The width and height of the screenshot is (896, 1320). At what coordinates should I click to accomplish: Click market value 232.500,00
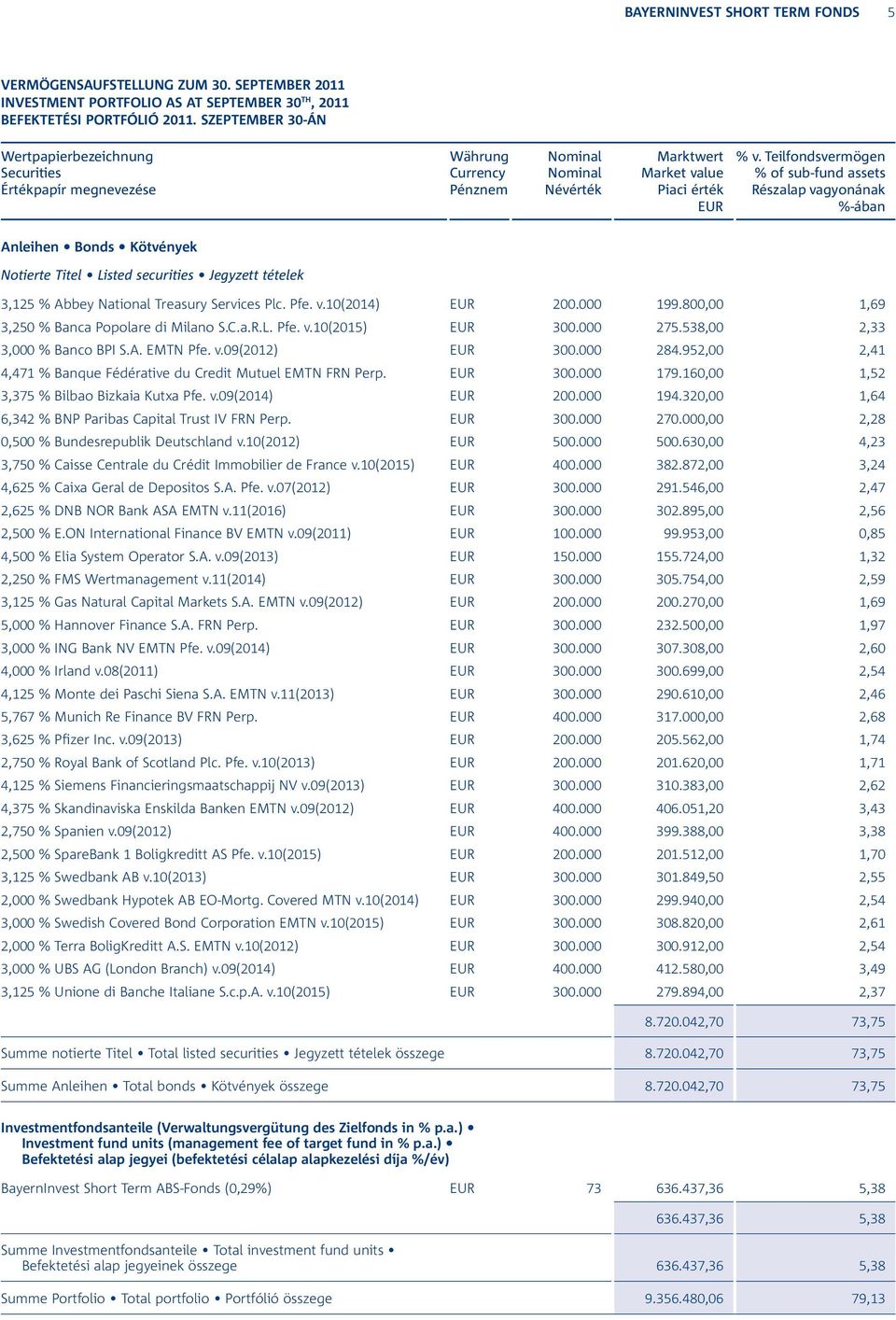pos(690,625)
